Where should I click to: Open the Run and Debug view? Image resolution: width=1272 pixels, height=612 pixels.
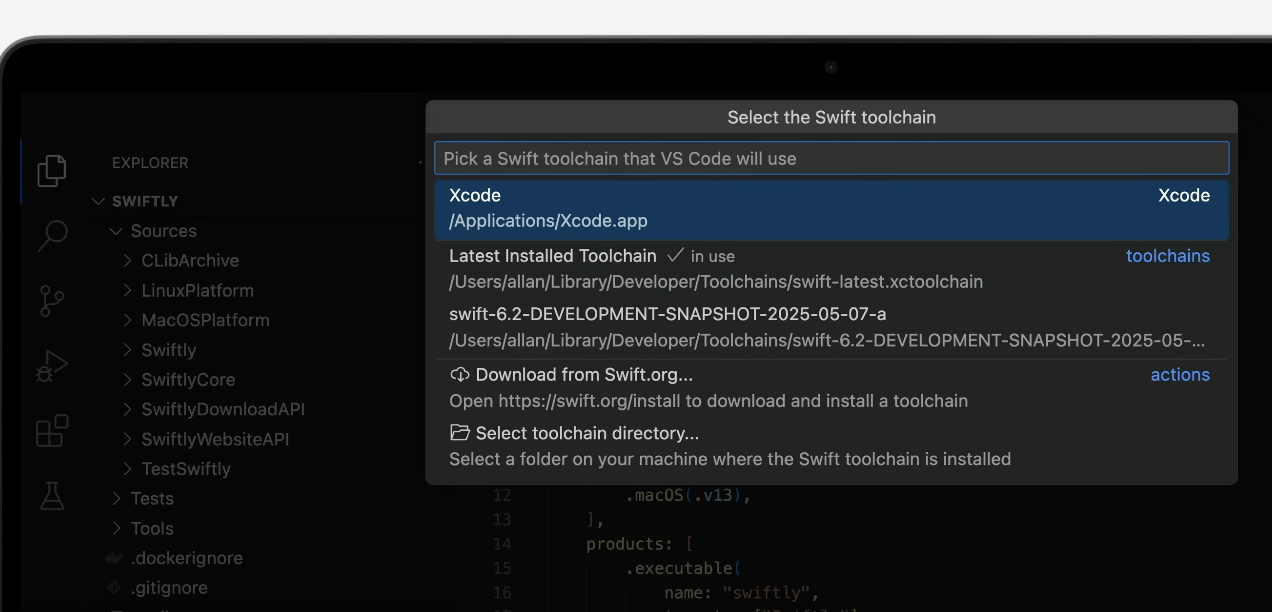click(x=51, y=366)
